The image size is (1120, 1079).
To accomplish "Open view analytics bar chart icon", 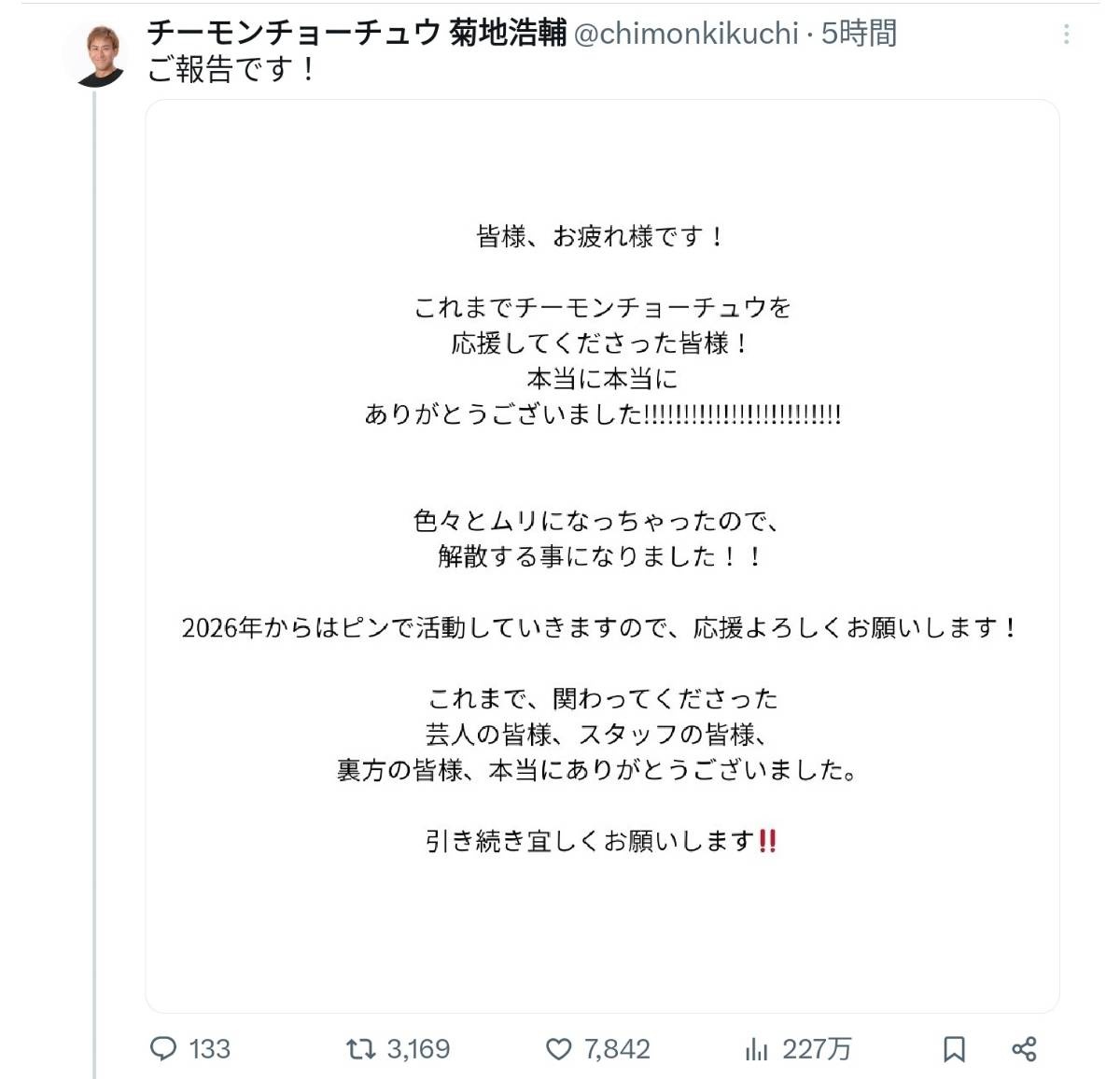I will point(756,1049).
